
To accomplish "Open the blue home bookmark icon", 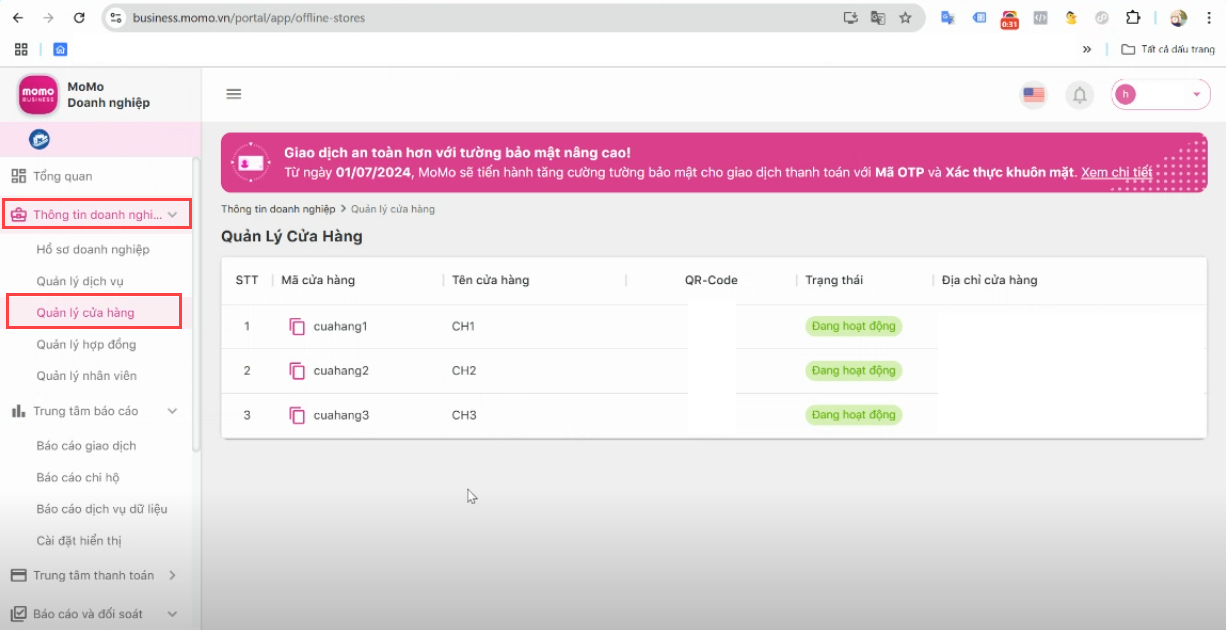I will 60,49.
